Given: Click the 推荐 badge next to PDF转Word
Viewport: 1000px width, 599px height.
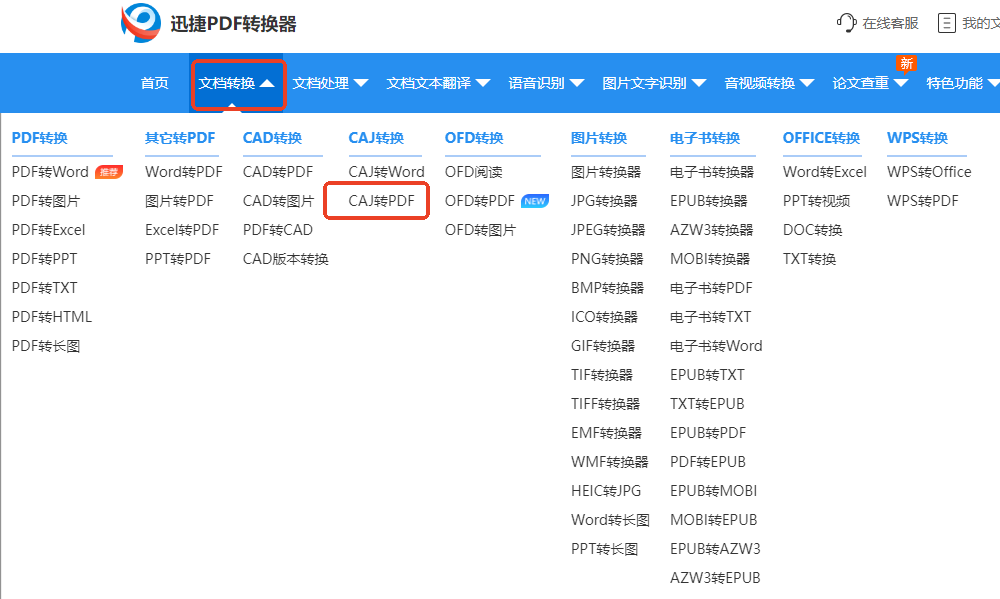Looking at the screenshot, I should click(107, 171).
